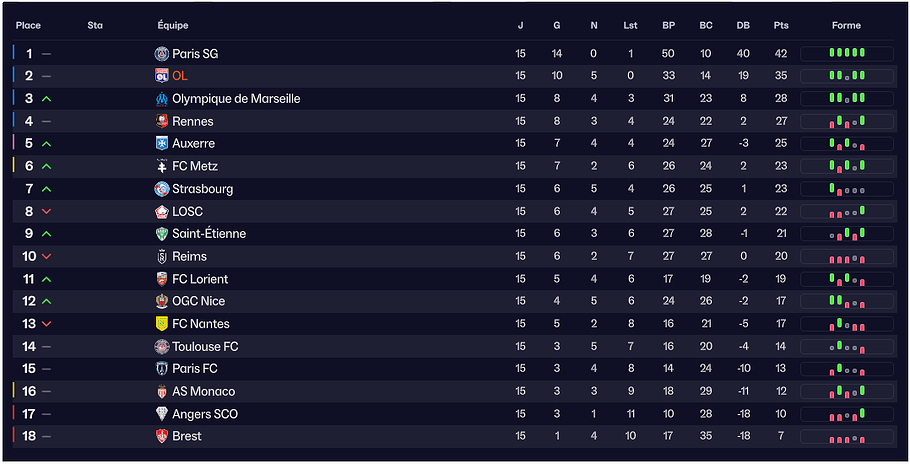
Task: Click the Olympique de Marseille crest
Action: pyautogui.click(x=162, y=99)
